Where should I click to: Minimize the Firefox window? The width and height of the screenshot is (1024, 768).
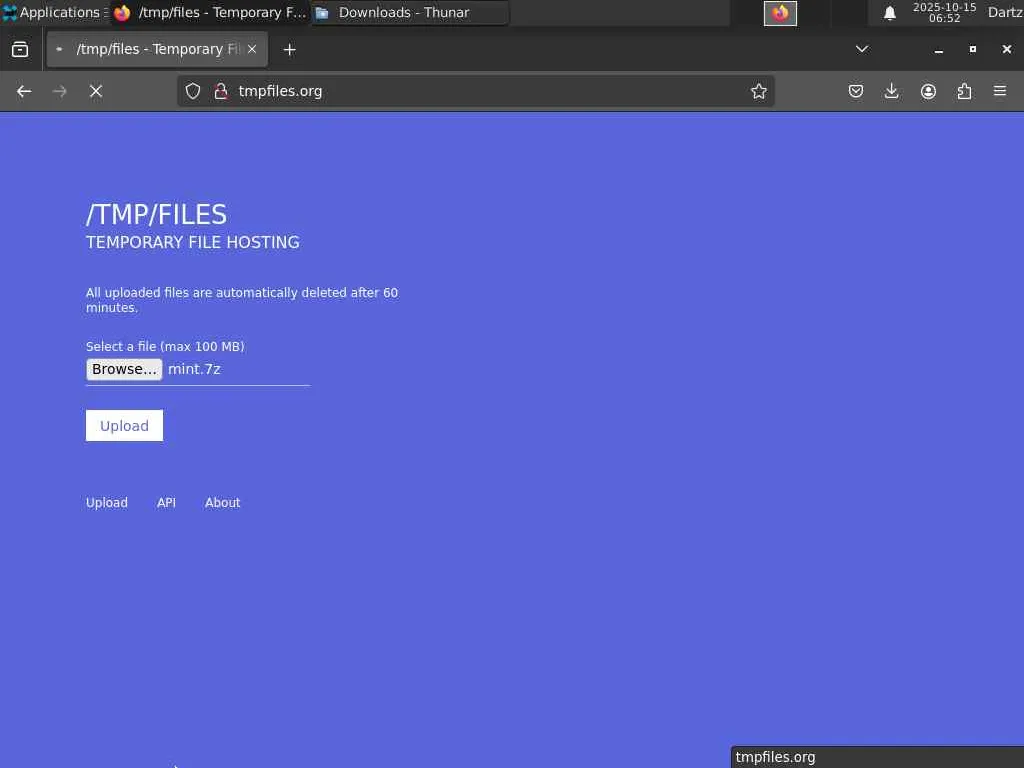[938, 50]
